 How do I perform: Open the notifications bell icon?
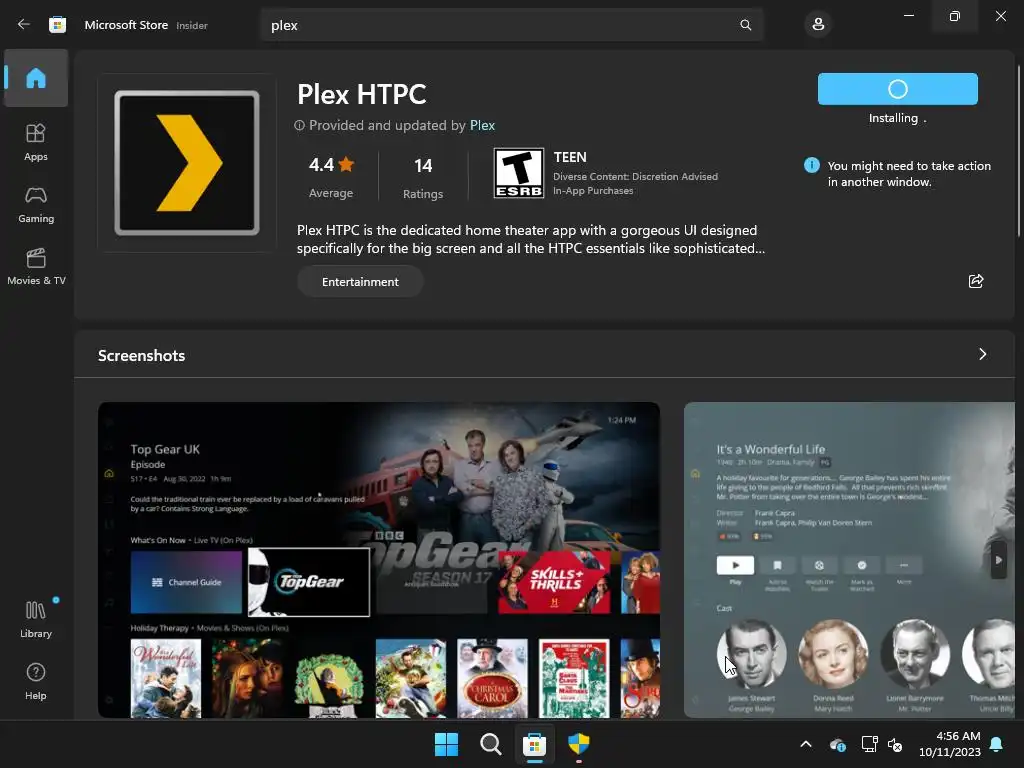[997, 744]
